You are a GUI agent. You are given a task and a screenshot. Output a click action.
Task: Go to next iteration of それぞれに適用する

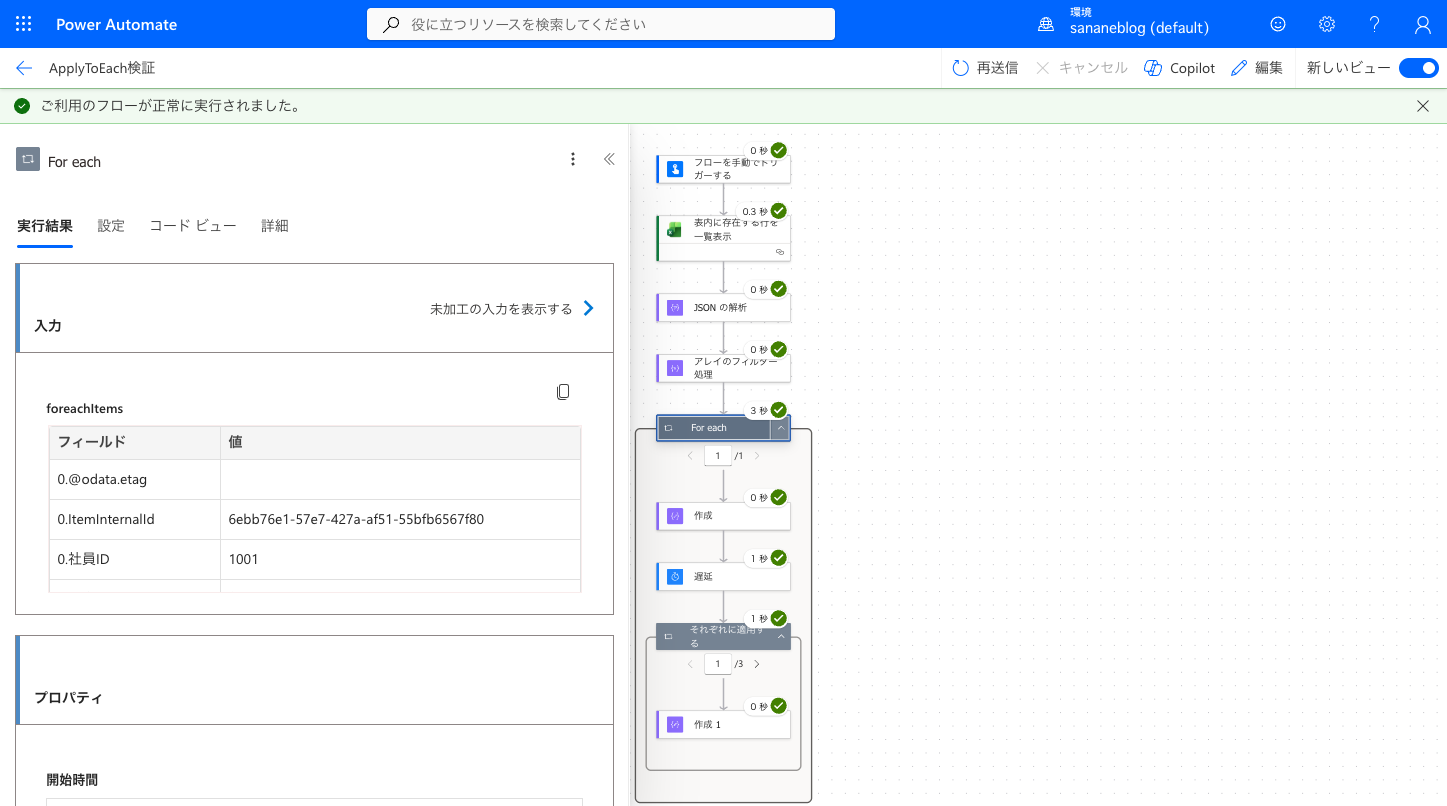(756, 664)
